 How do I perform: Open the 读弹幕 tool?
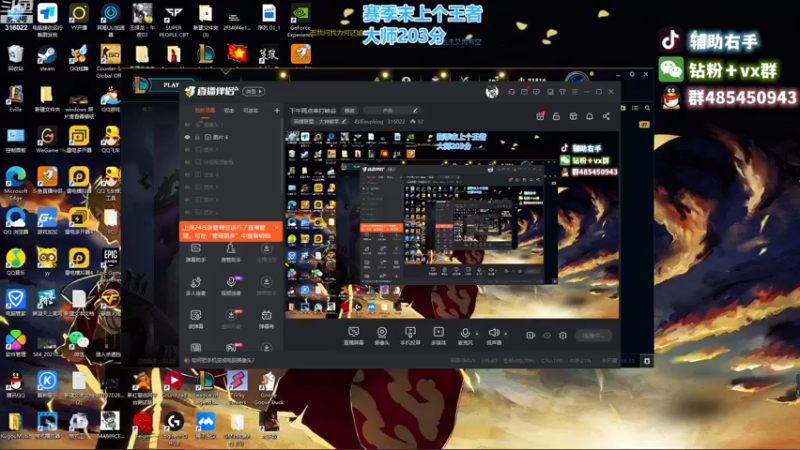tap(195, 319)
